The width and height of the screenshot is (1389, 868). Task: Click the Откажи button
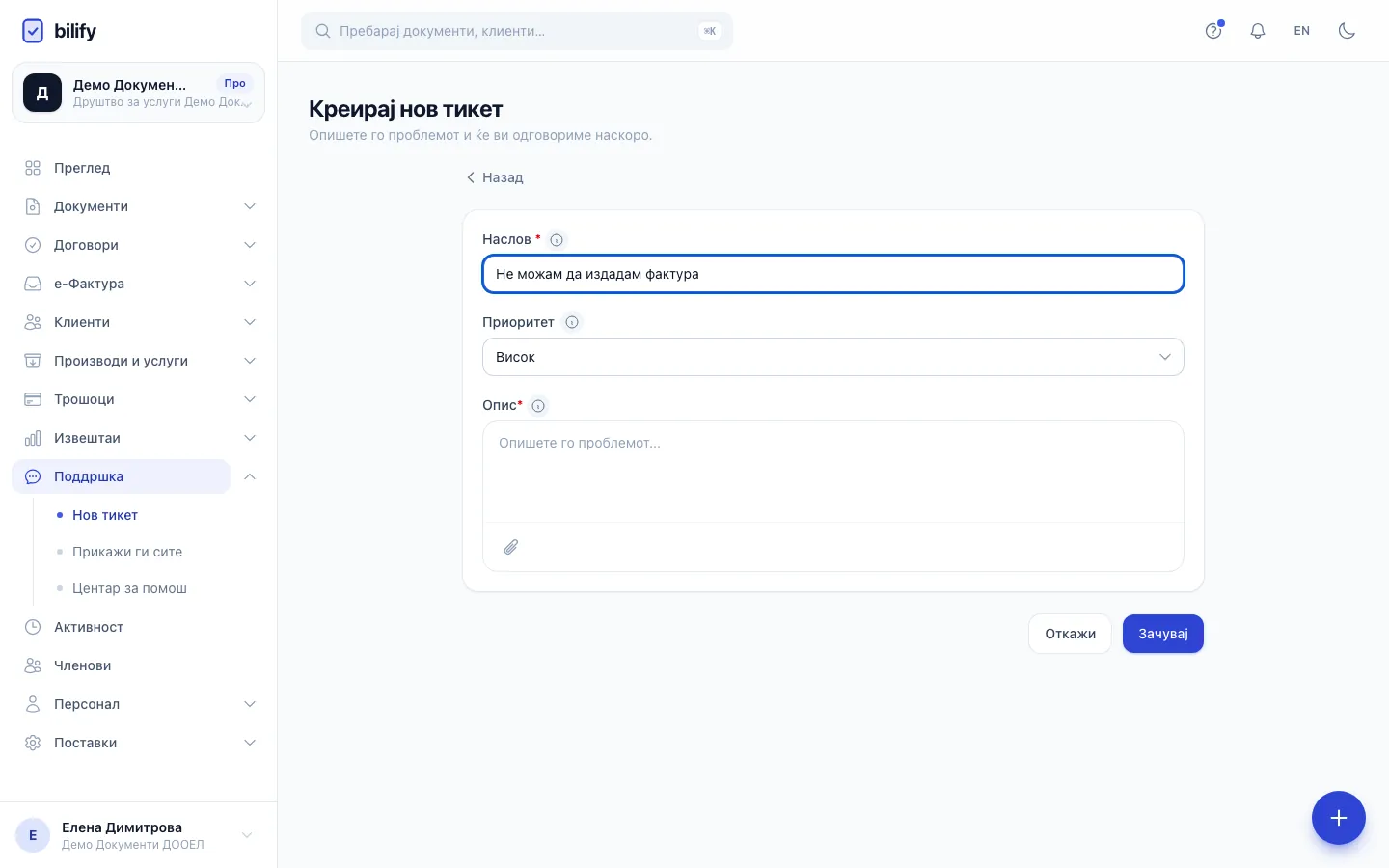pos(1070,634)
